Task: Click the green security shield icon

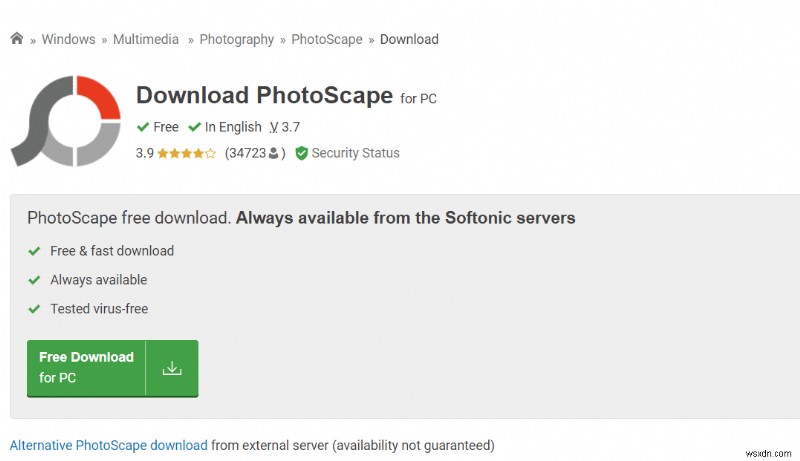Action: [301, 153]
